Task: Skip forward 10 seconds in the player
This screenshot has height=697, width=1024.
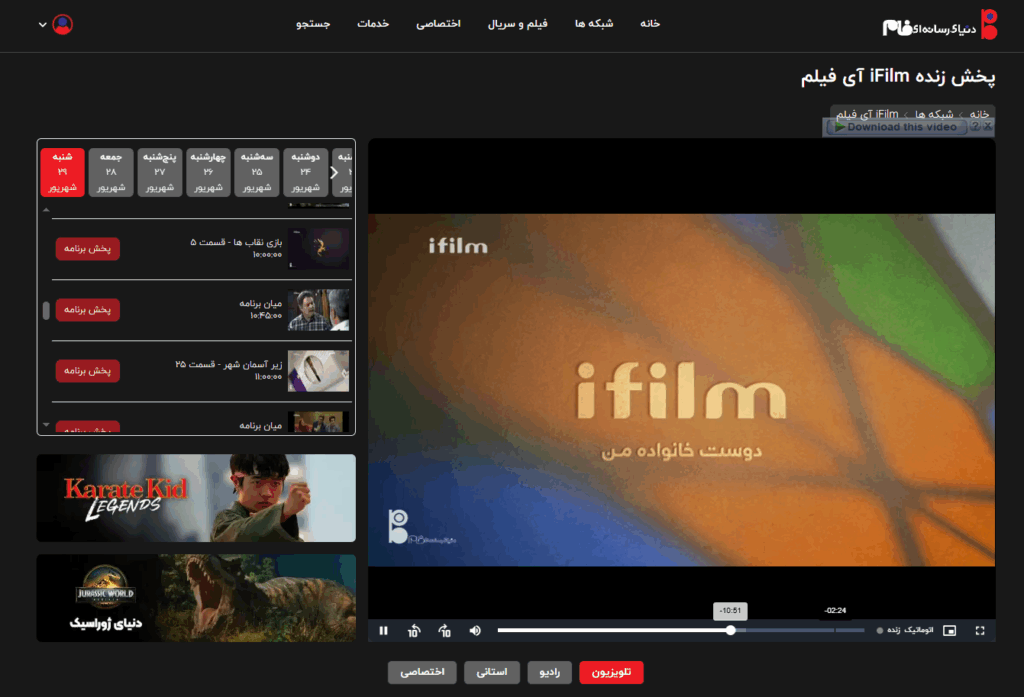Action: pyautogui.click(x=445, y=630)
